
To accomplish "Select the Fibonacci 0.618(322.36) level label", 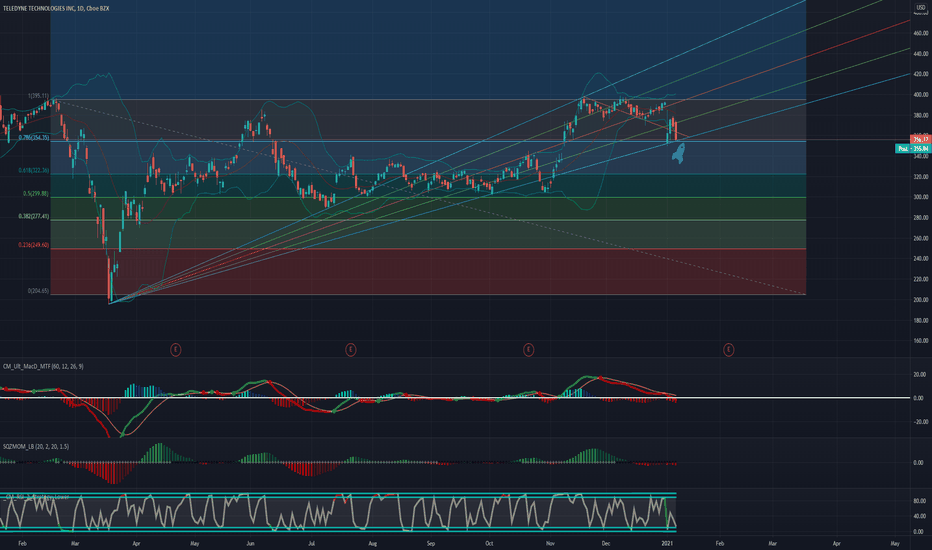I will (x=33, y=171).
